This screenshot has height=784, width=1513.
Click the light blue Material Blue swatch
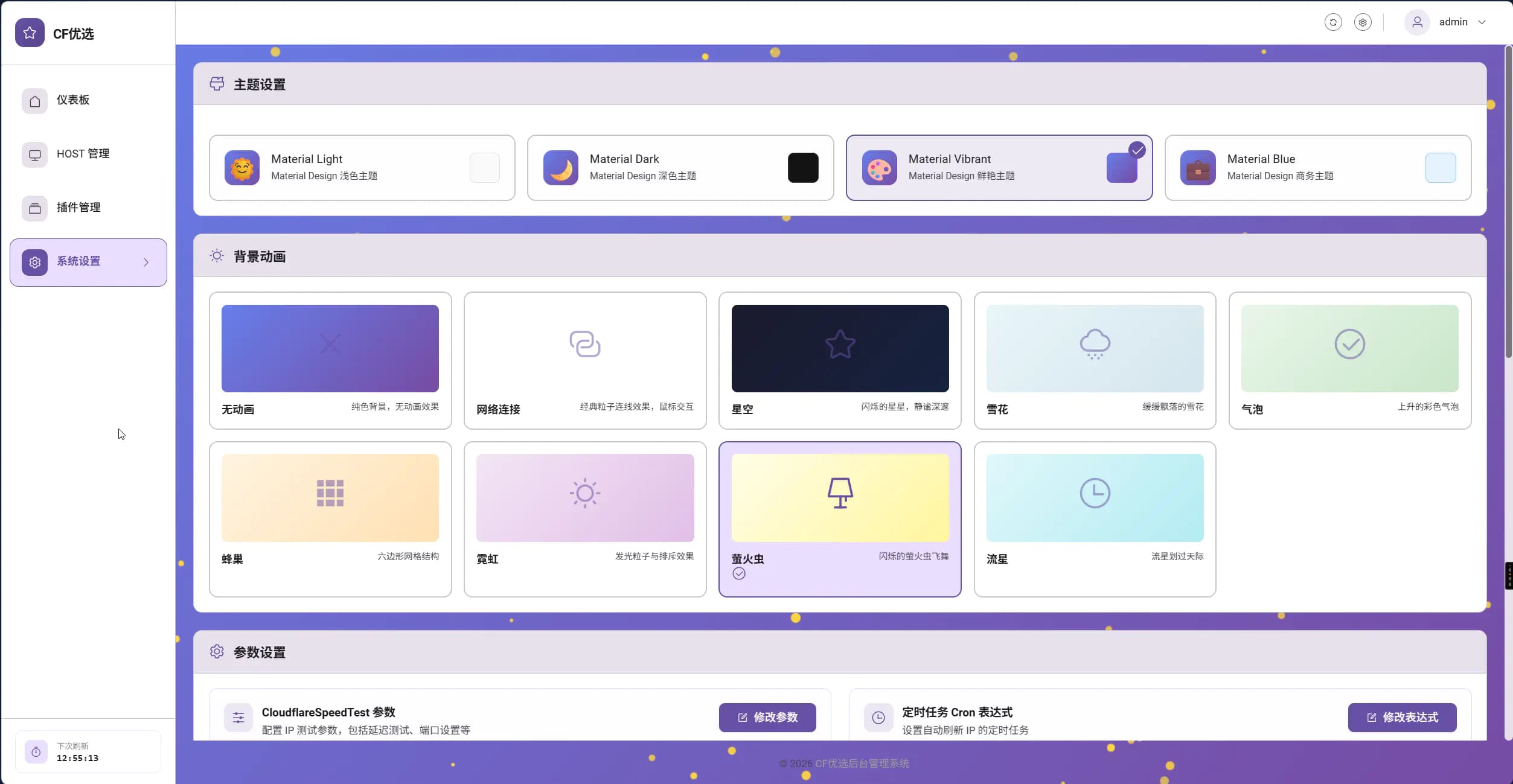point(1441,168)
